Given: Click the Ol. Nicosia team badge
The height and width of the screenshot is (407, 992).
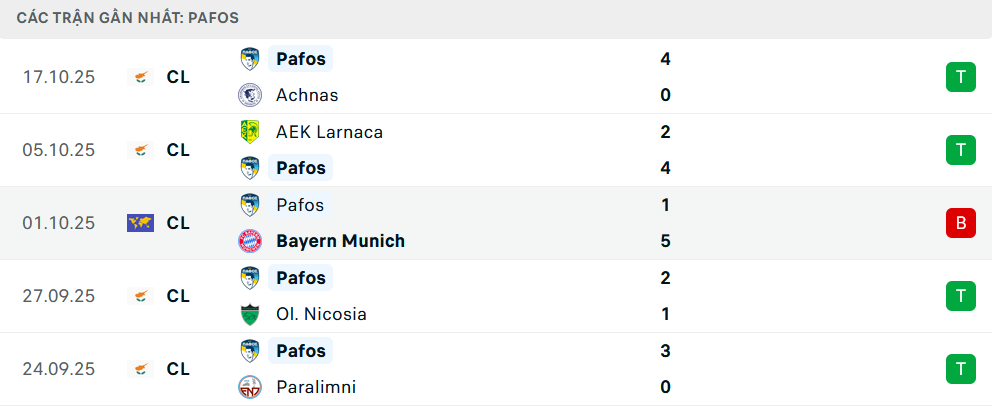Looking at the screenshot, I should point(249,314).
